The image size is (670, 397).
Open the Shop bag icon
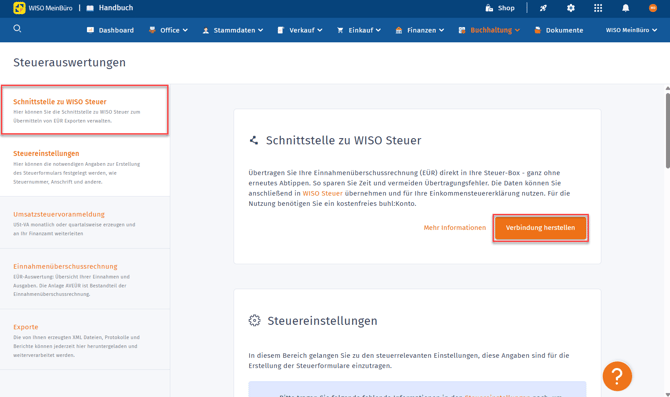489,8
